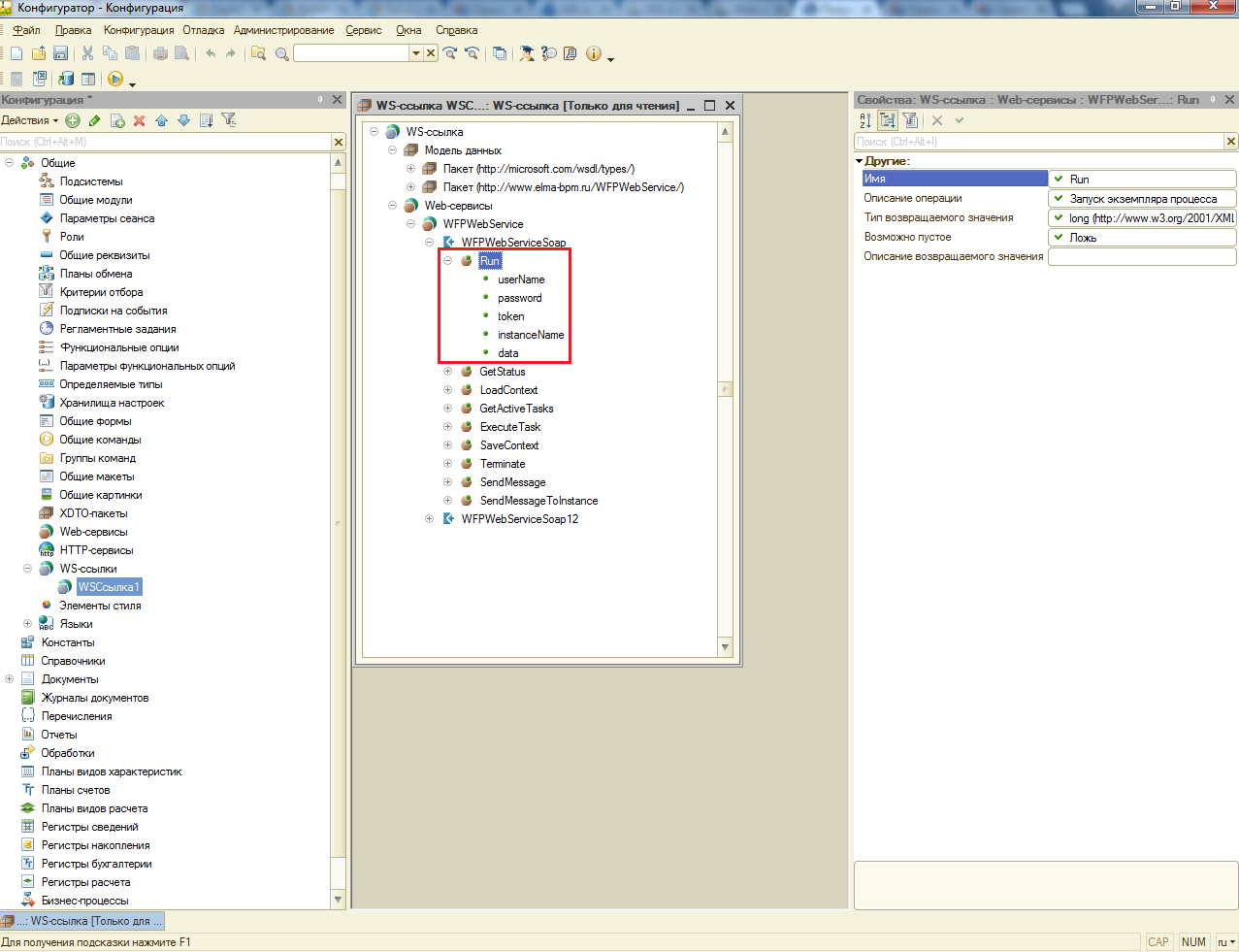Image resolution: width=1239 pixels, height=952 pixels.
Task: Select HTTP-сервисы in the configuration tree
Action: [96, 550]
